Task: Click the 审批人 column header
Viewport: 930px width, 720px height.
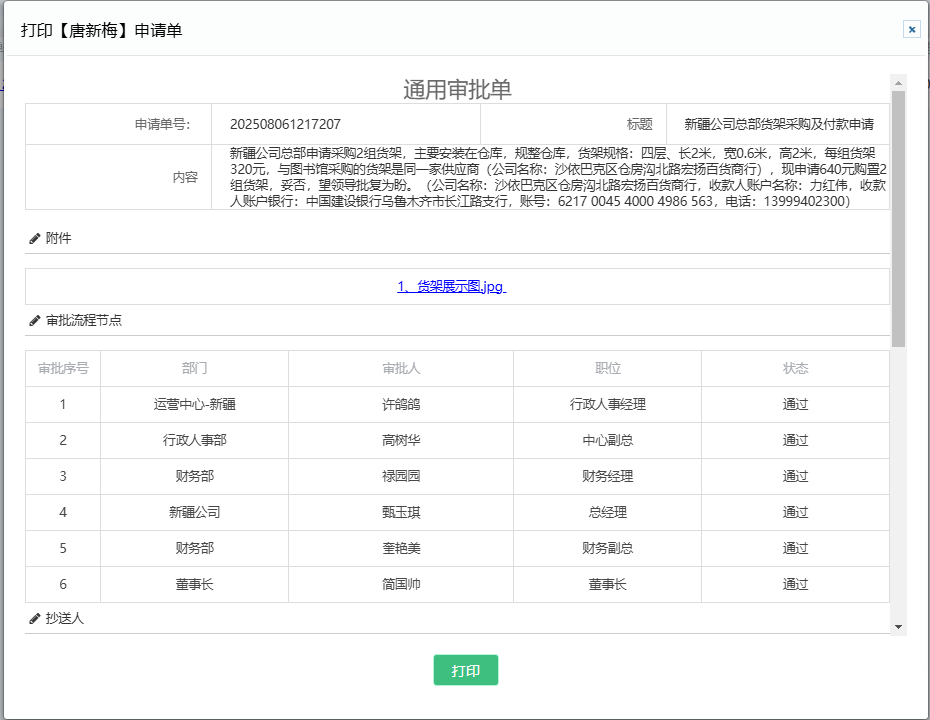Action: point(401,368)
